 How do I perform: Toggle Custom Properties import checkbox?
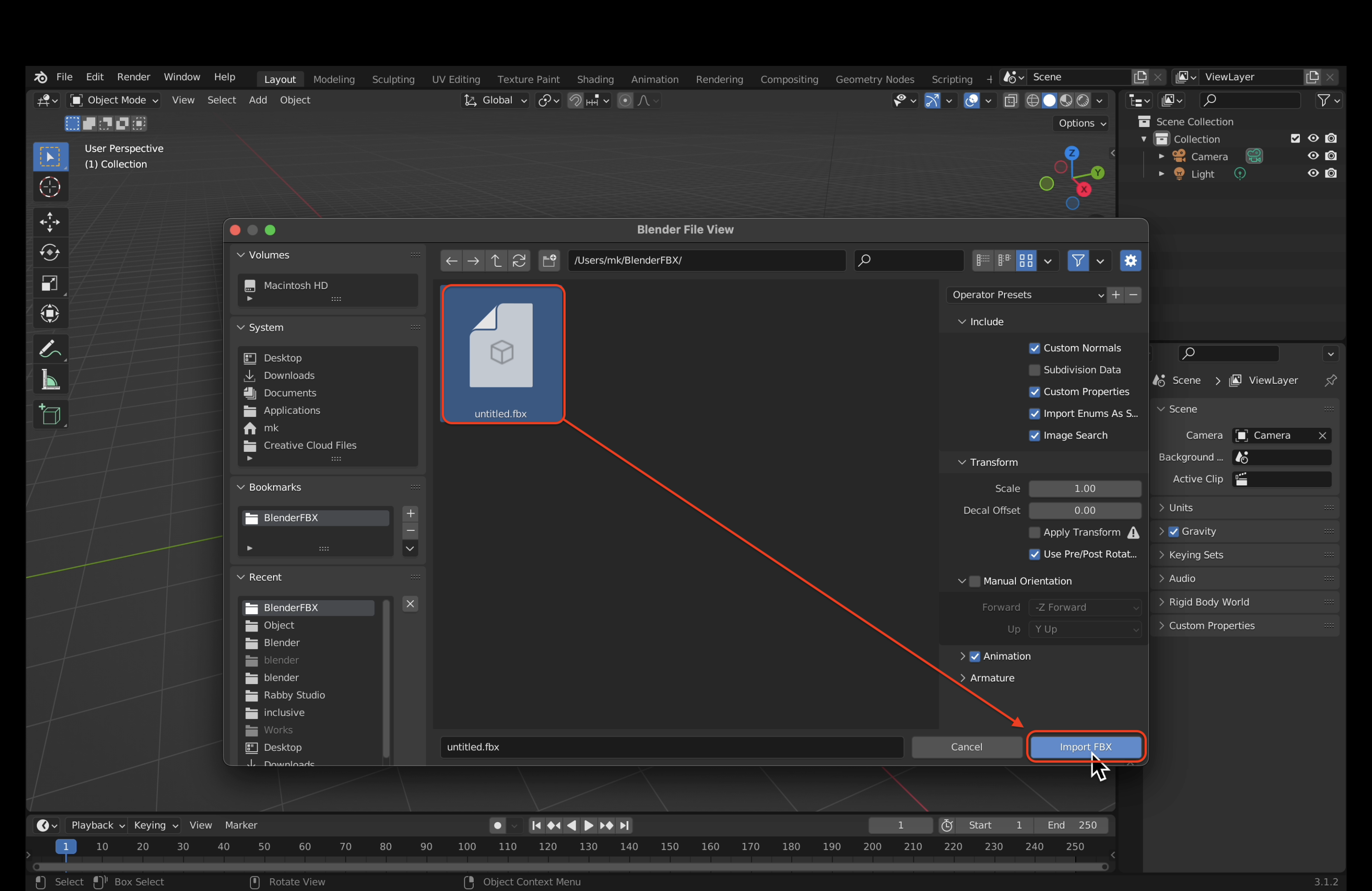tap(1035, 392)
